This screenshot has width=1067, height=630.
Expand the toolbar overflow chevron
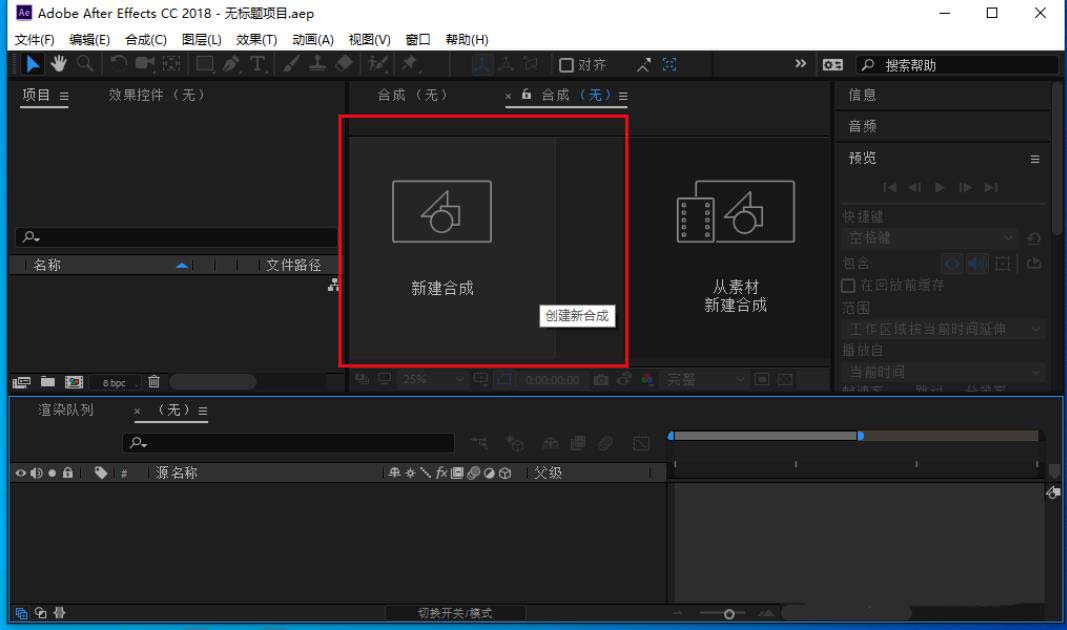click(800, 64)
